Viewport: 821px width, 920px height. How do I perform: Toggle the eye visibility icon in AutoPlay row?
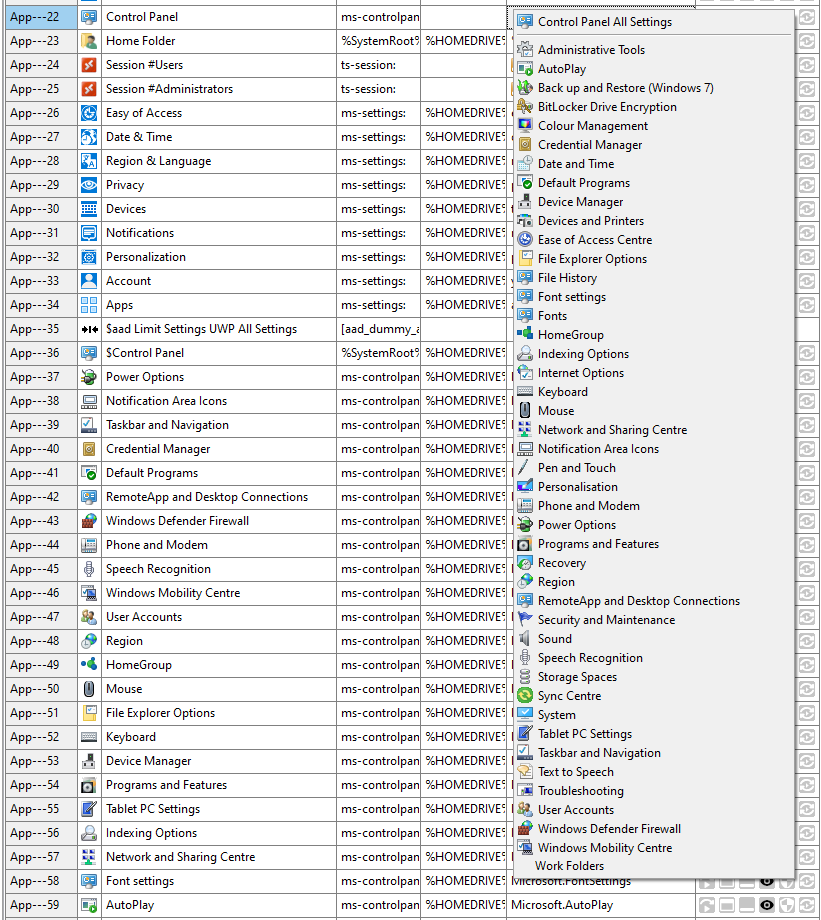(x=767, y=905)
